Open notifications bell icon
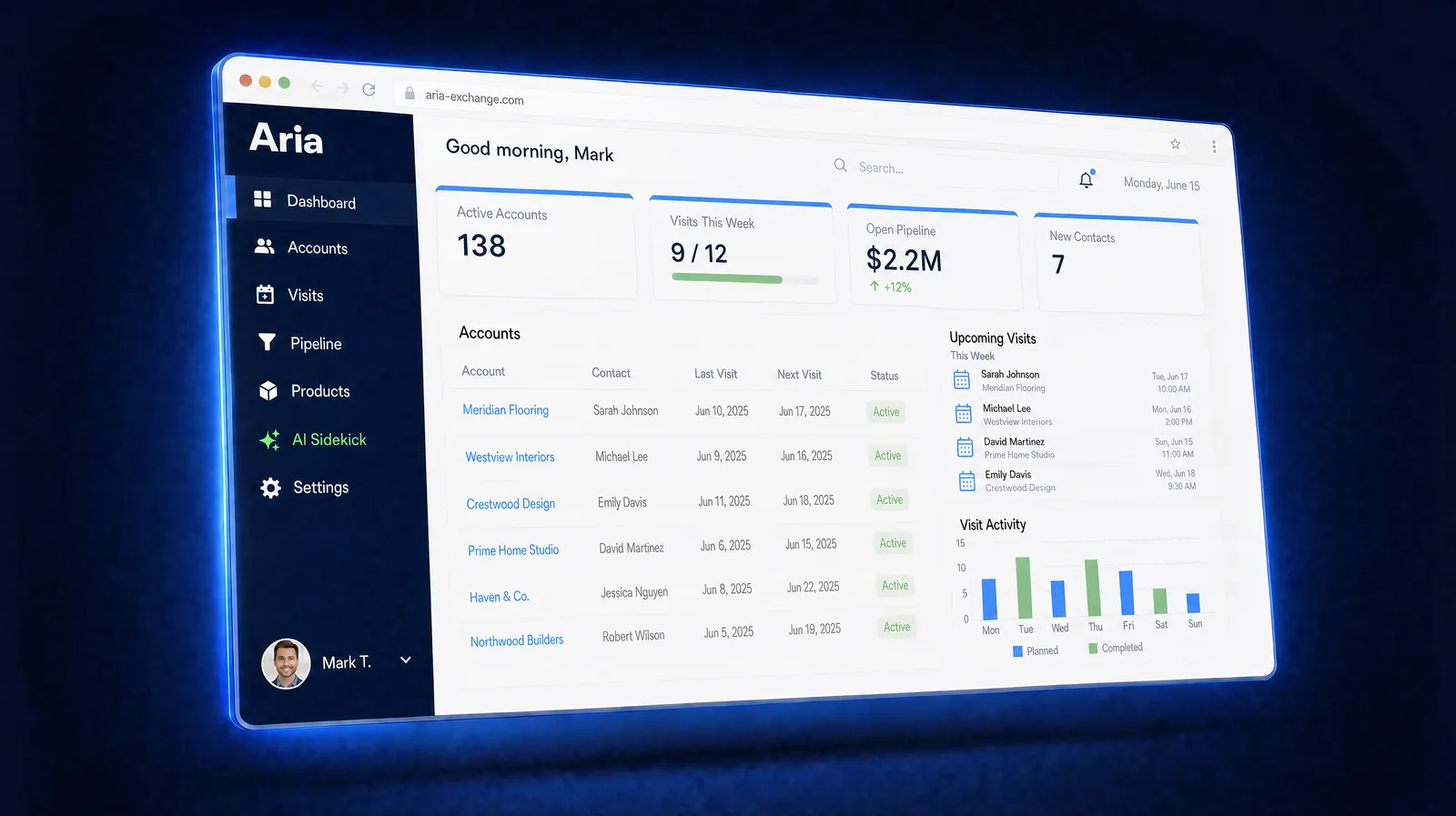Viewport: 1456px width, 816px height. 1086,179
